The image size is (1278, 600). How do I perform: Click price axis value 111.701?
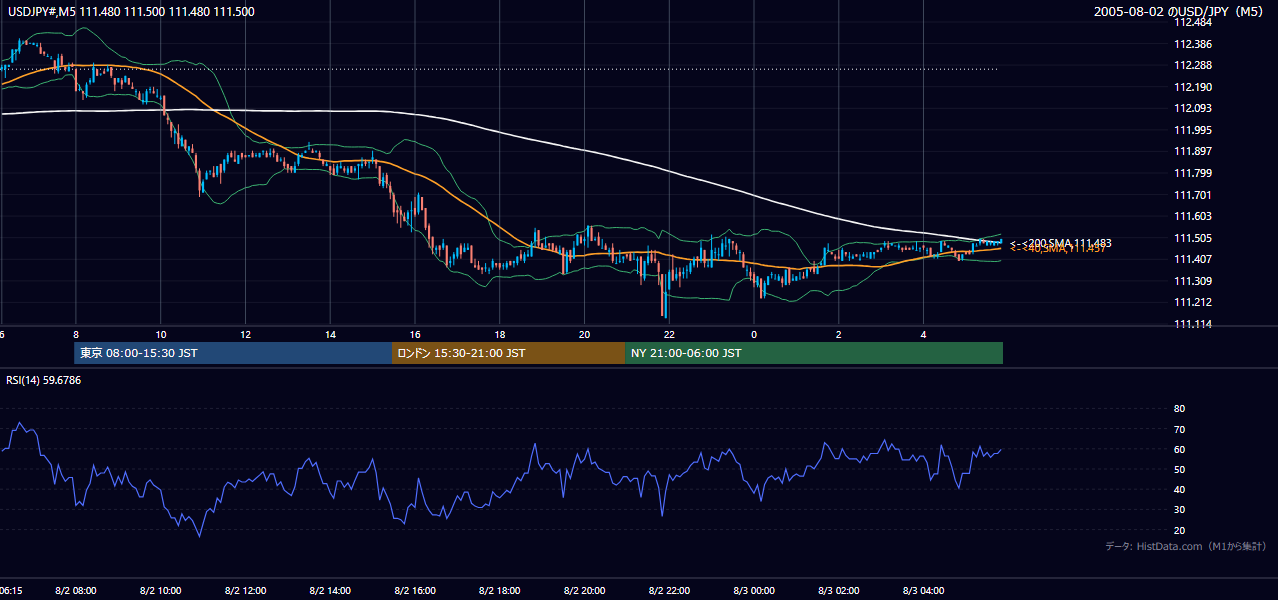(1191, 195)
